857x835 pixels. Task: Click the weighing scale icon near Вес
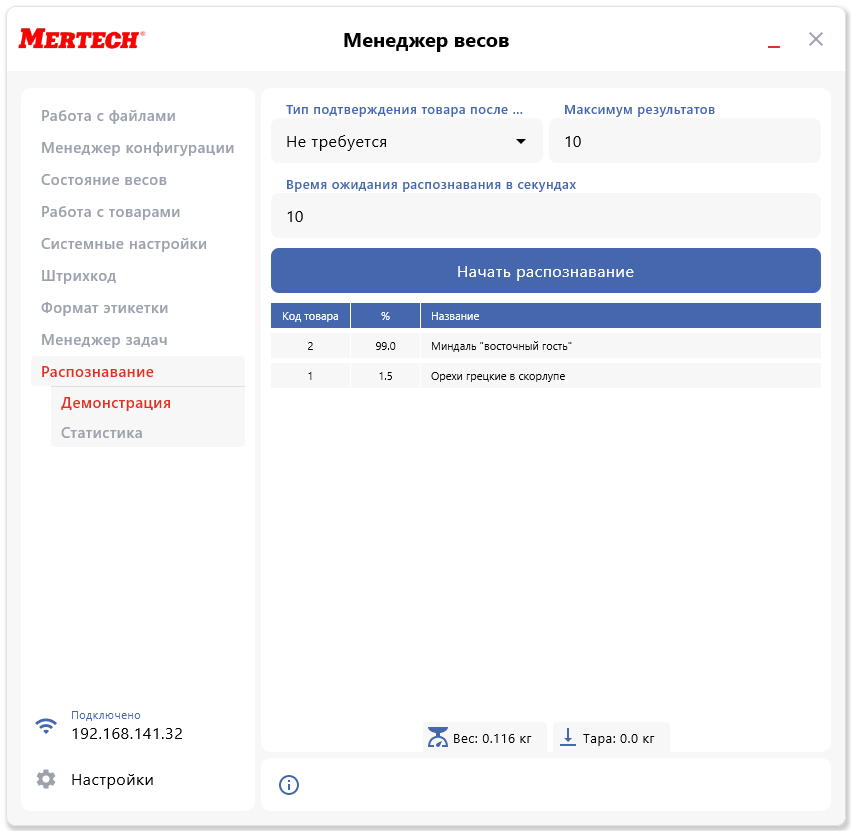tap(437, 737)
